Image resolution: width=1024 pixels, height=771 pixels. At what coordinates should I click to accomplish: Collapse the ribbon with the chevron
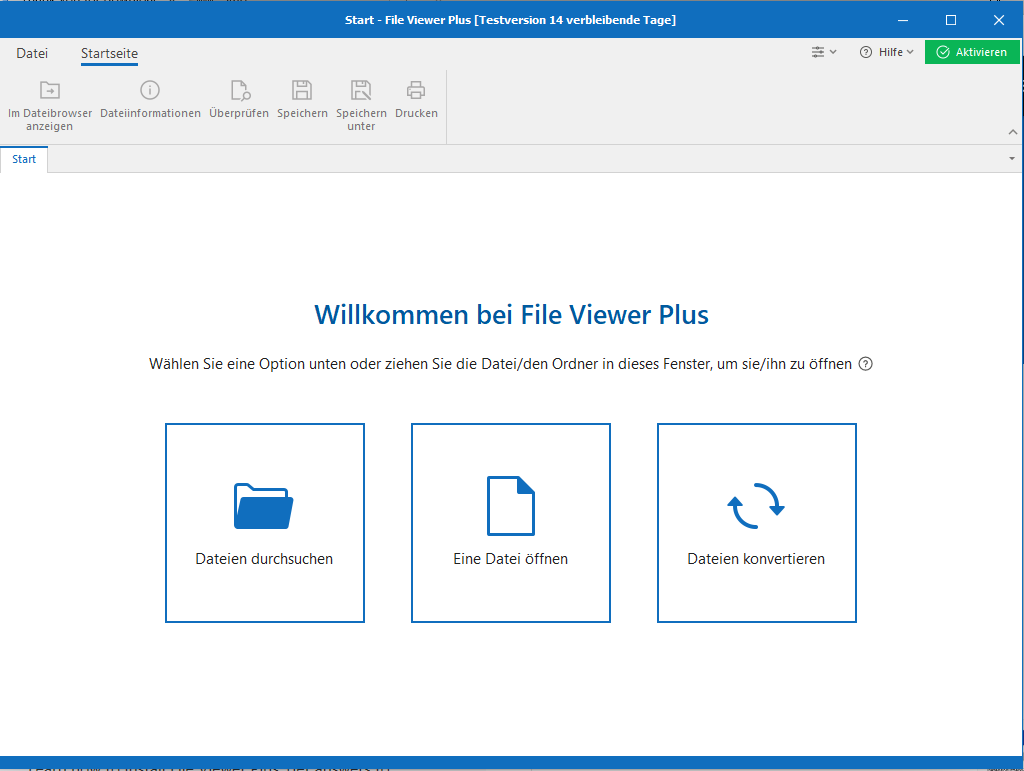point(1013,132)
